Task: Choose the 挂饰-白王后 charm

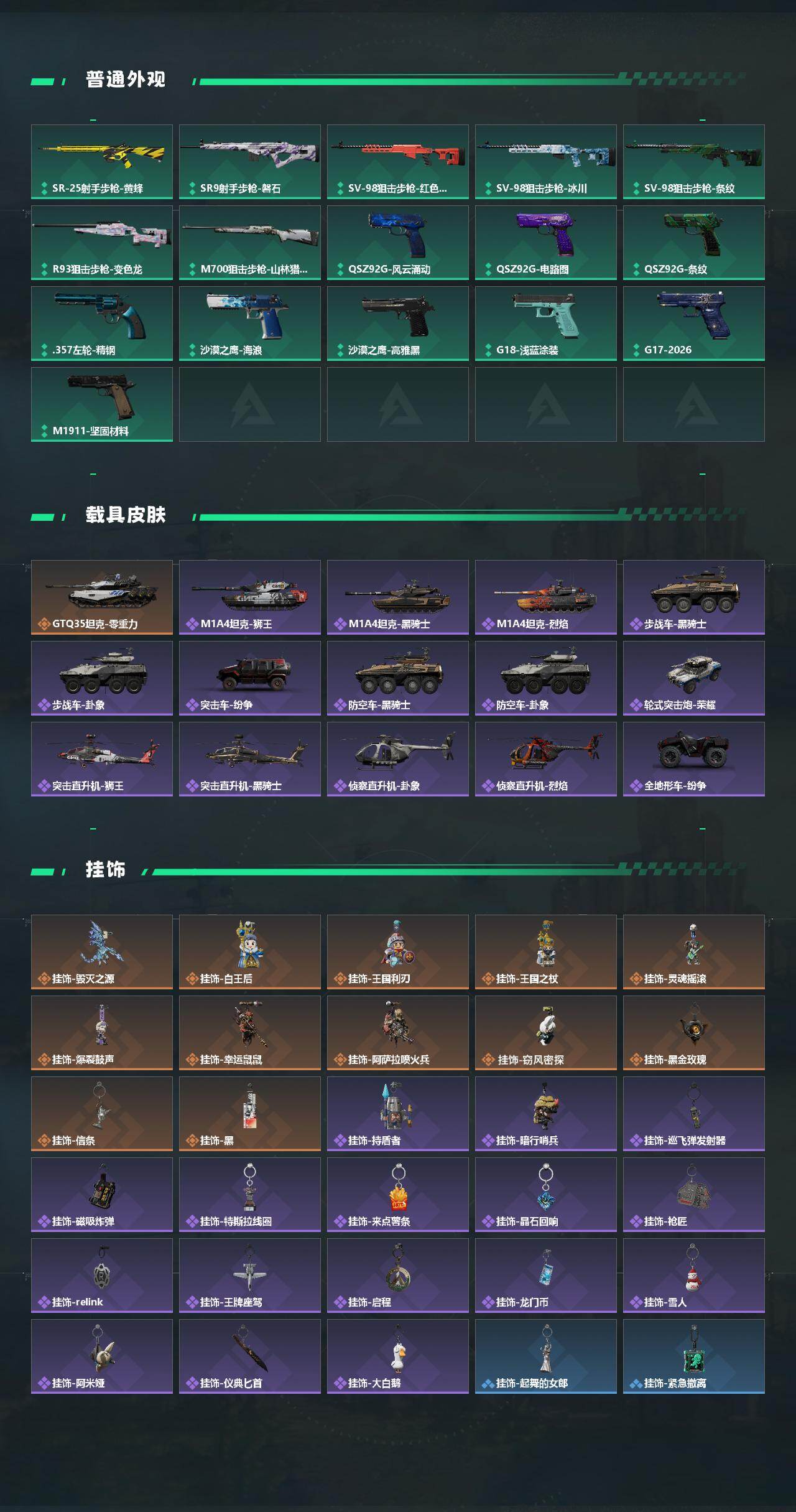Action: point(250,952)
